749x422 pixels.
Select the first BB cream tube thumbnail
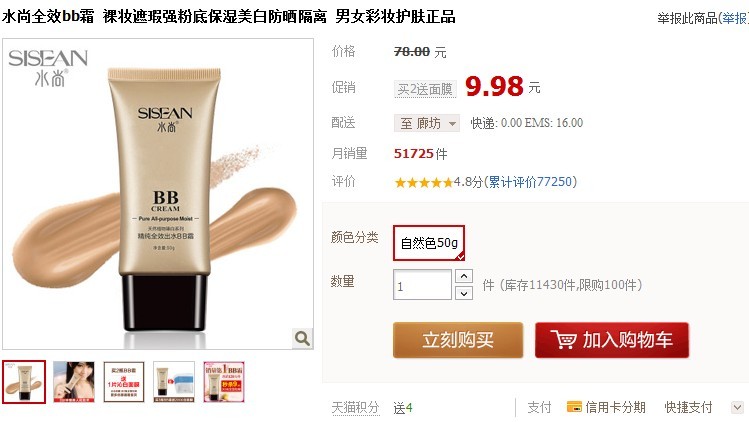tap(24, 382)
